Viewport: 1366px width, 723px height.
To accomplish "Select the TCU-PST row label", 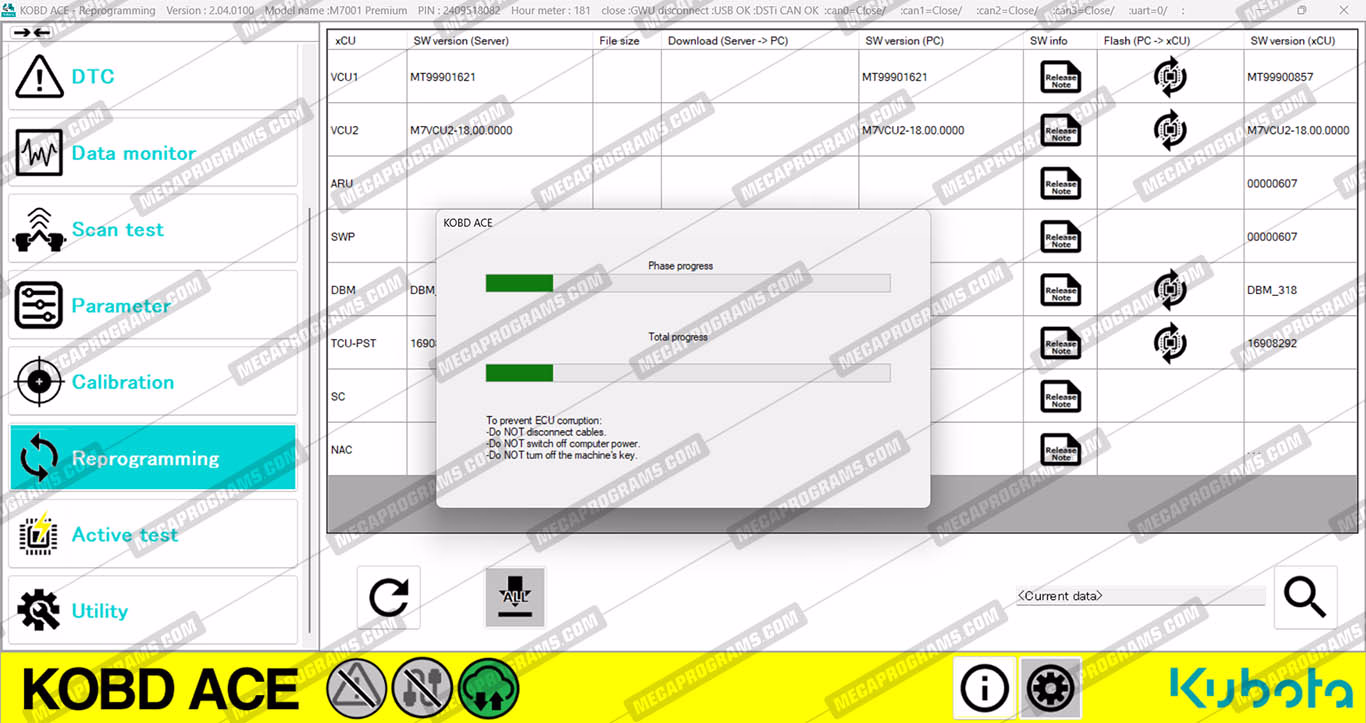I will click(354, 344).
